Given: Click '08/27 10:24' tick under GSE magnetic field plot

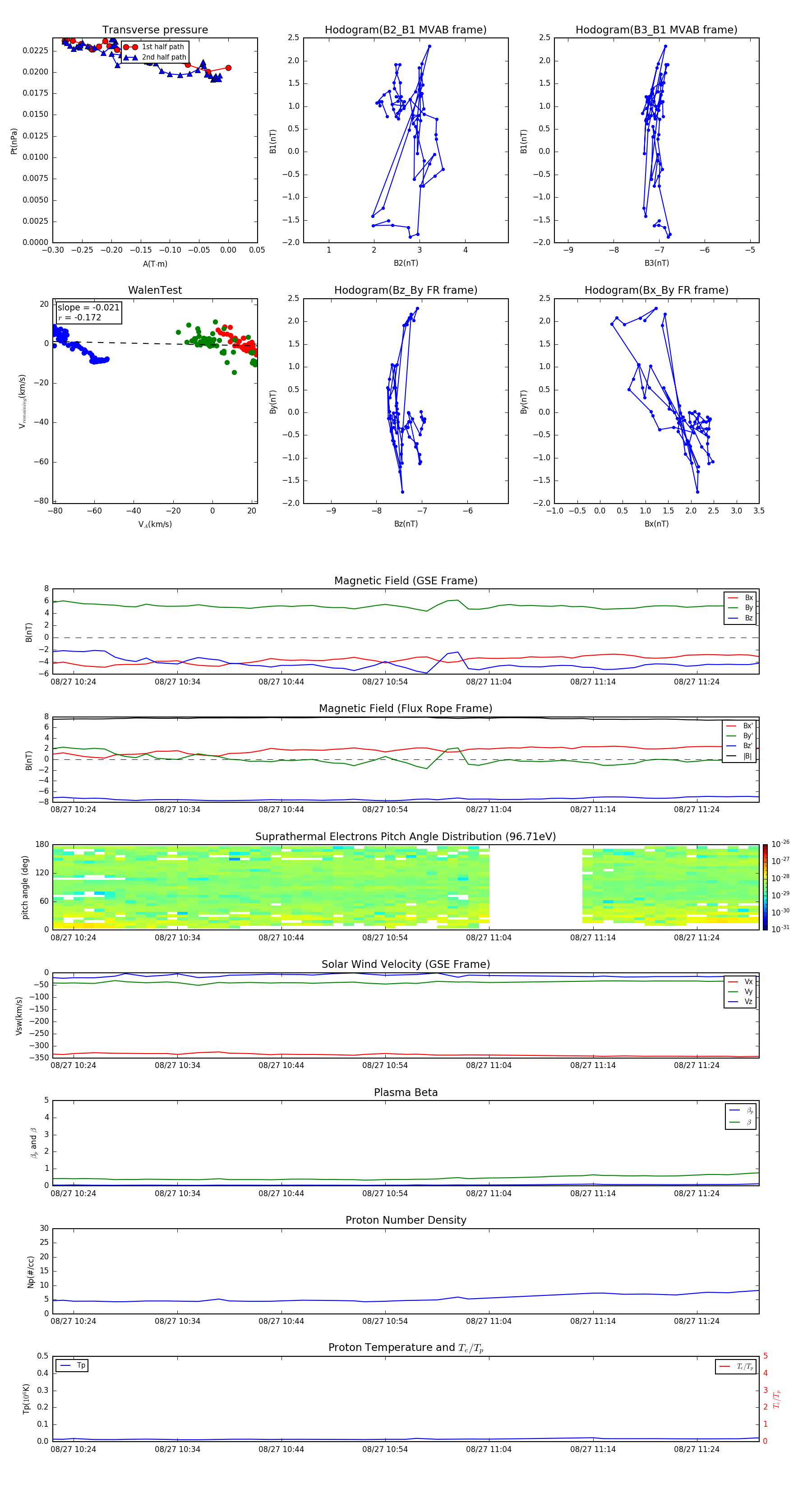Looking at the screenshot, I should tap(74, 681).
